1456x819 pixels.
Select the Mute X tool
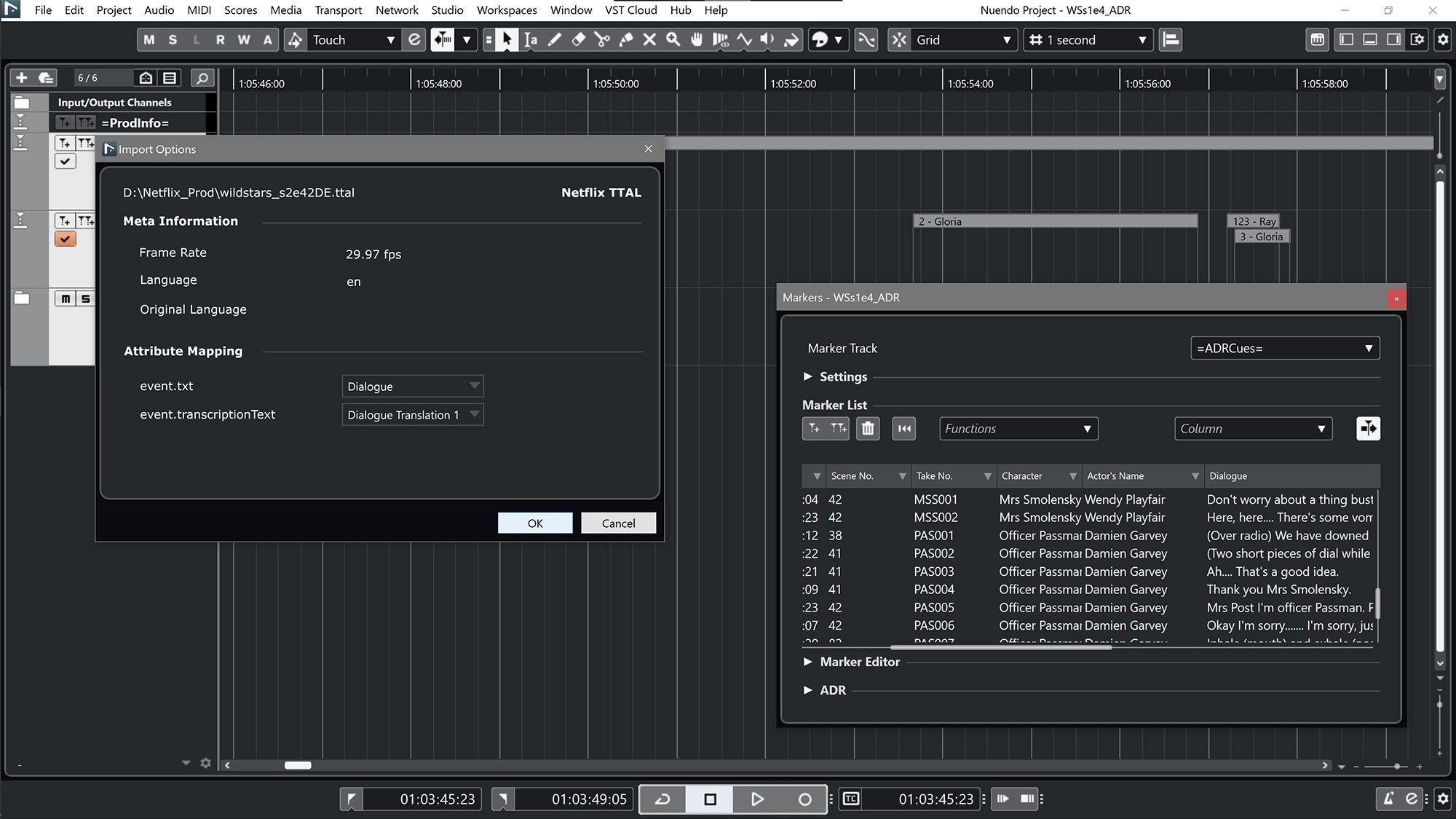(x=649, y=40)
